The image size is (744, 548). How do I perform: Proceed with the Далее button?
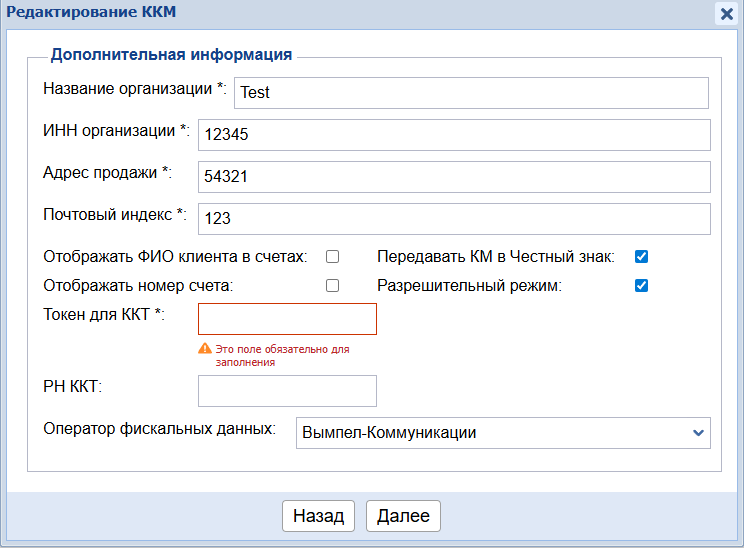[403, 516]
